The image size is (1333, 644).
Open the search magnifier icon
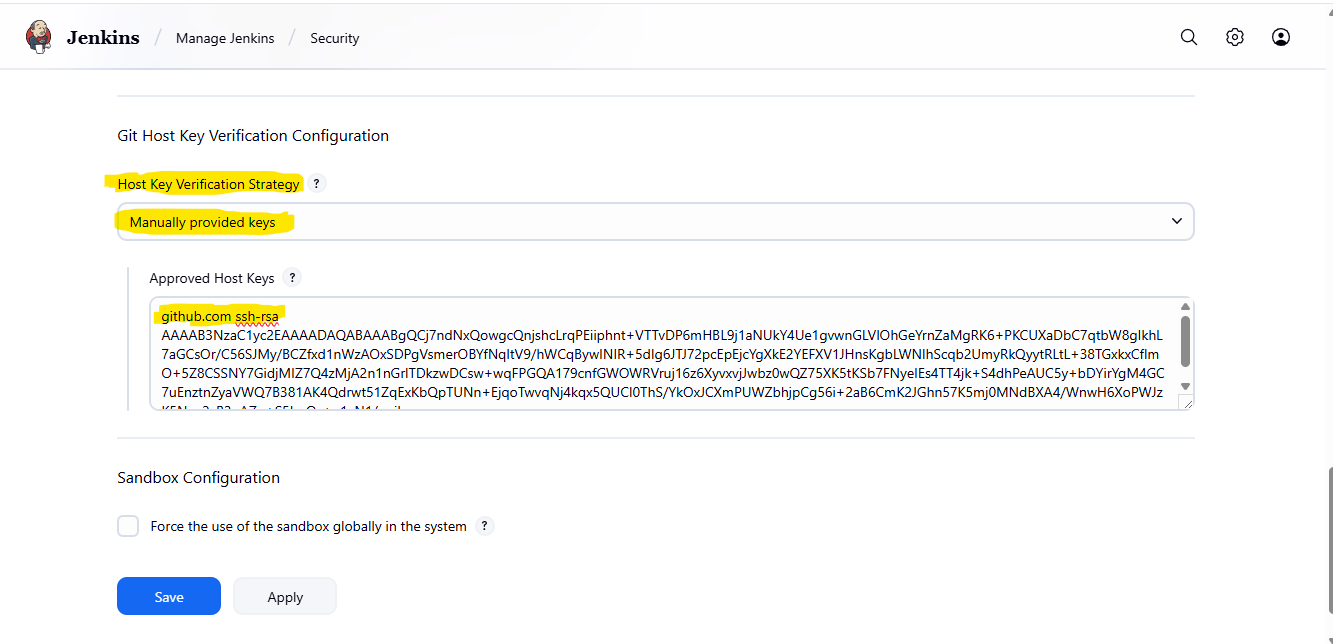1189,37
